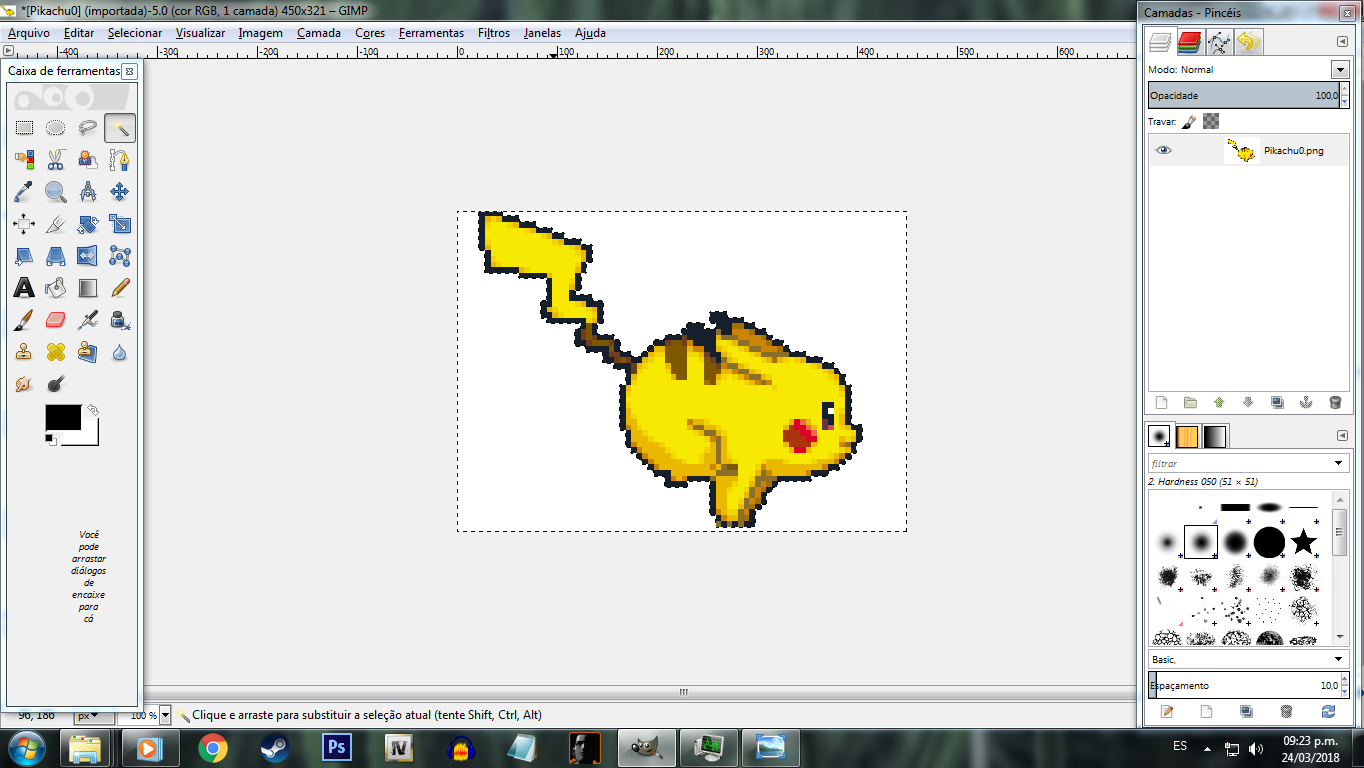Select the Paintbrush tool
This screenshot has width=1364, height=768.
(24, 320)
